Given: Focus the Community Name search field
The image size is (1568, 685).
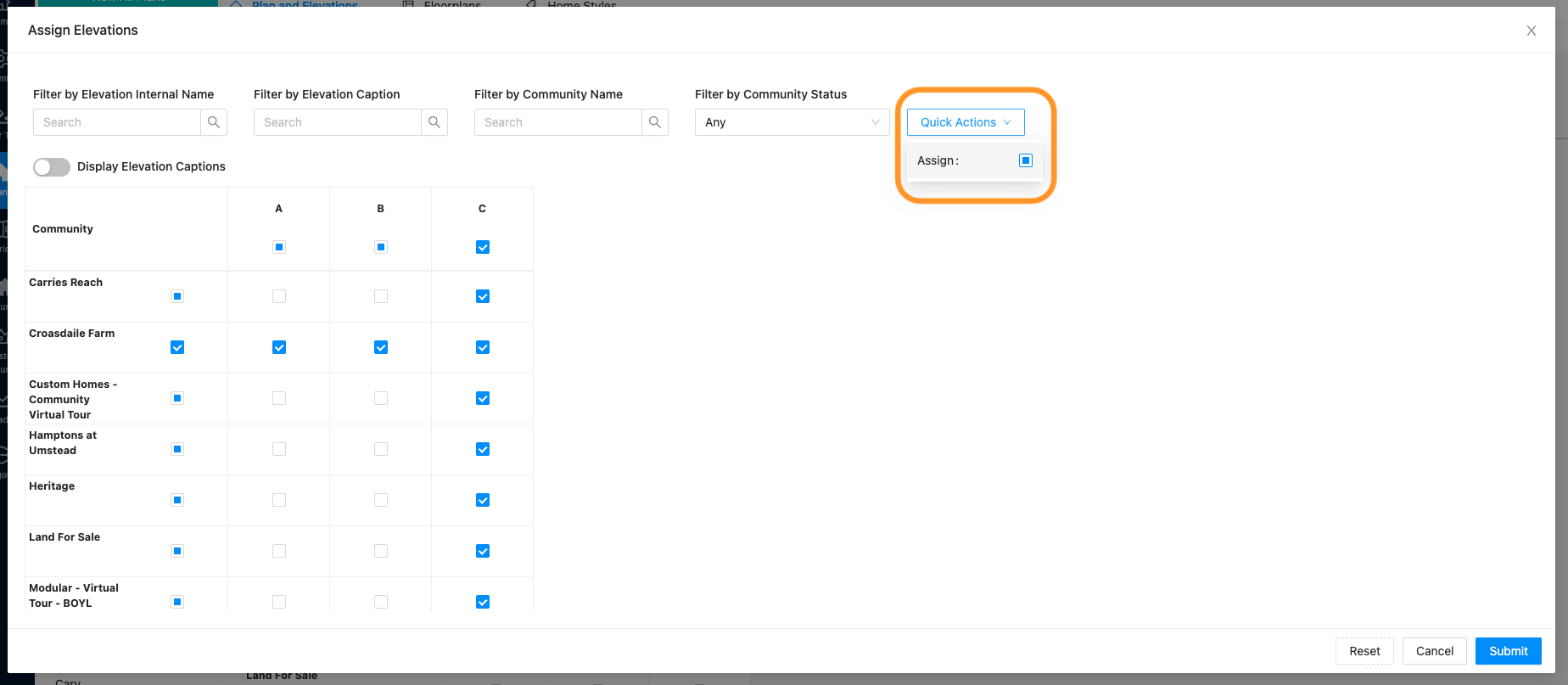Looking at the screenshot, I should point(558,122).
